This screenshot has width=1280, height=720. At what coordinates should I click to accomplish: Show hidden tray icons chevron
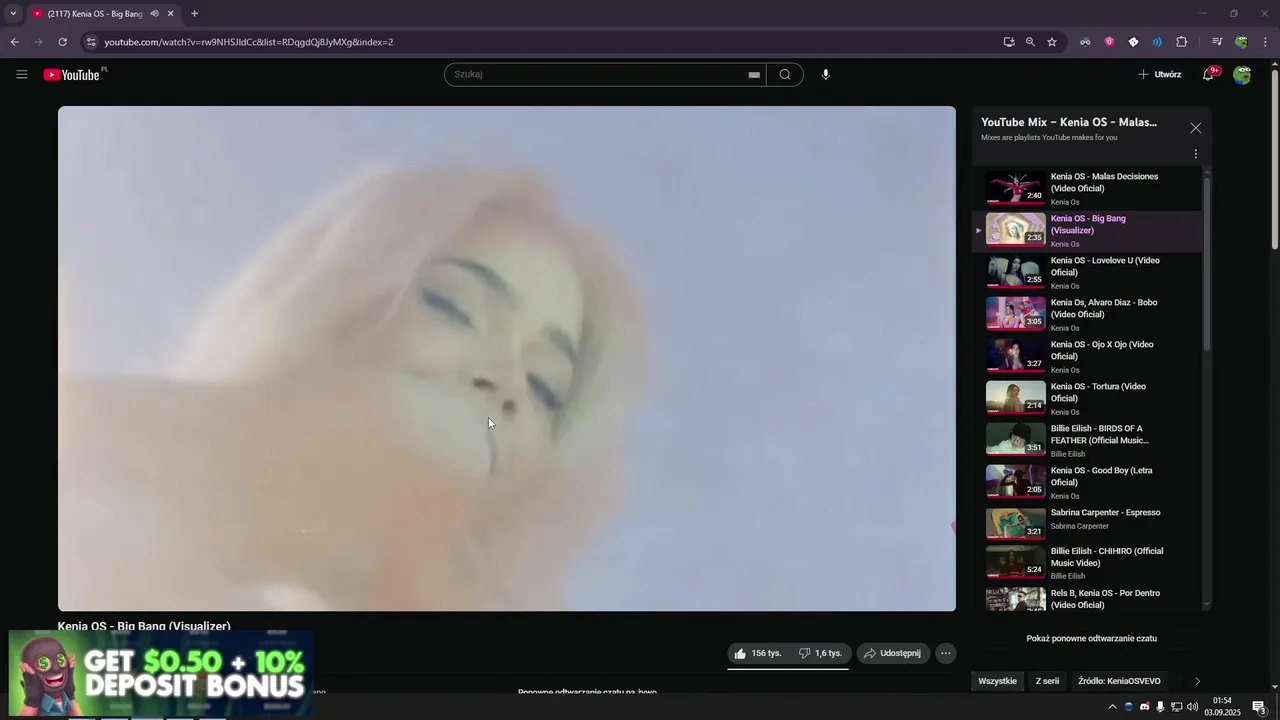pyautogui.click(x=1112, y=707)
